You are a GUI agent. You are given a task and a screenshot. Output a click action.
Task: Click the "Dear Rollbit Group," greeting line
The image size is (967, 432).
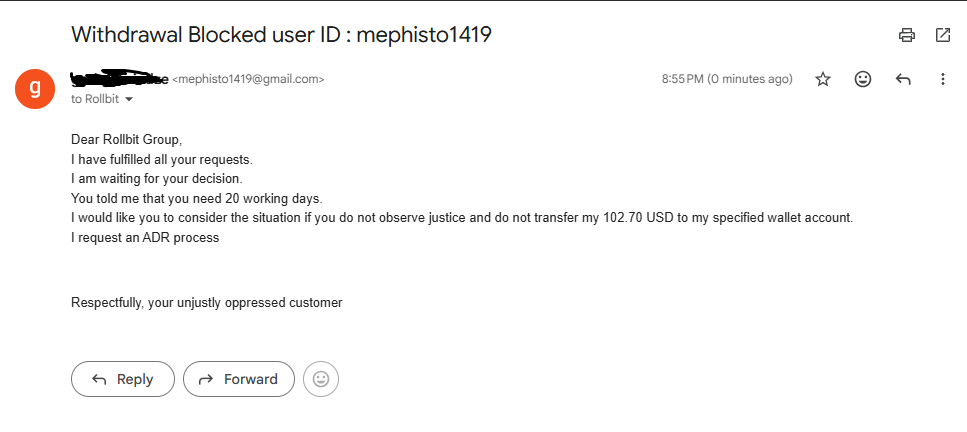pyautogui.click(x=127, y=140)
